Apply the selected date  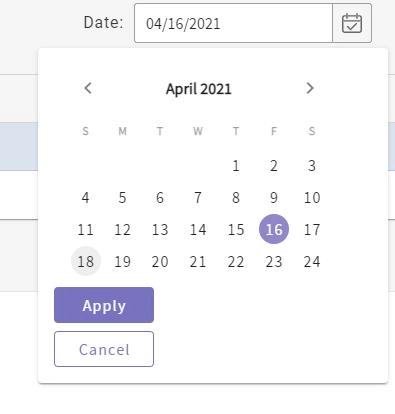click(104, 305)
